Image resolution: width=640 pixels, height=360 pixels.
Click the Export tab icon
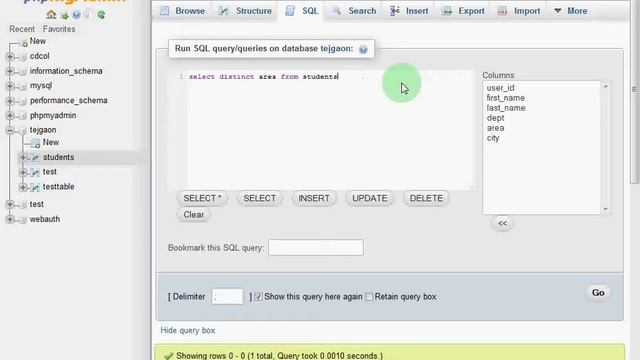(447, 11)
